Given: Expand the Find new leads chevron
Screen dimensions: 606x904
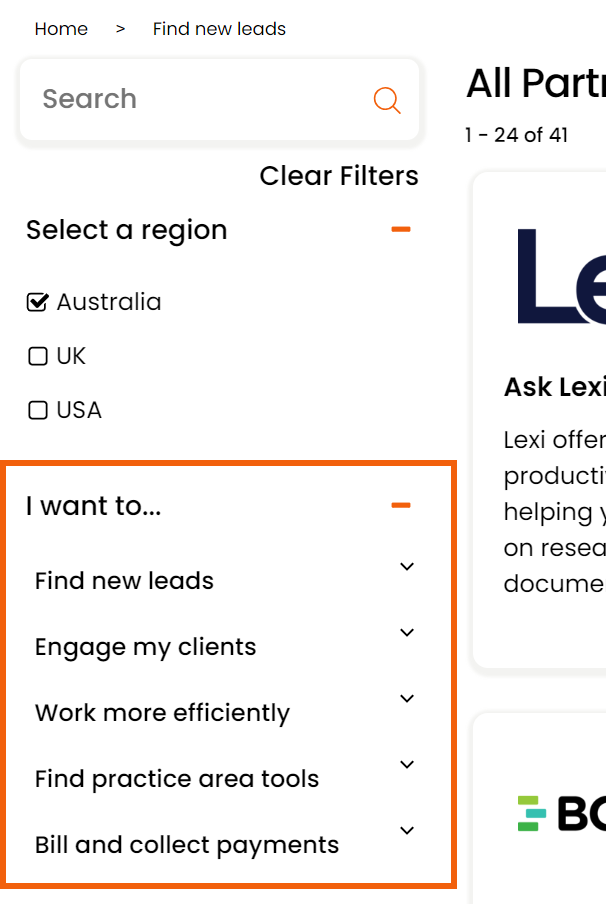Looking at the screenshot, I should [407, 567].
